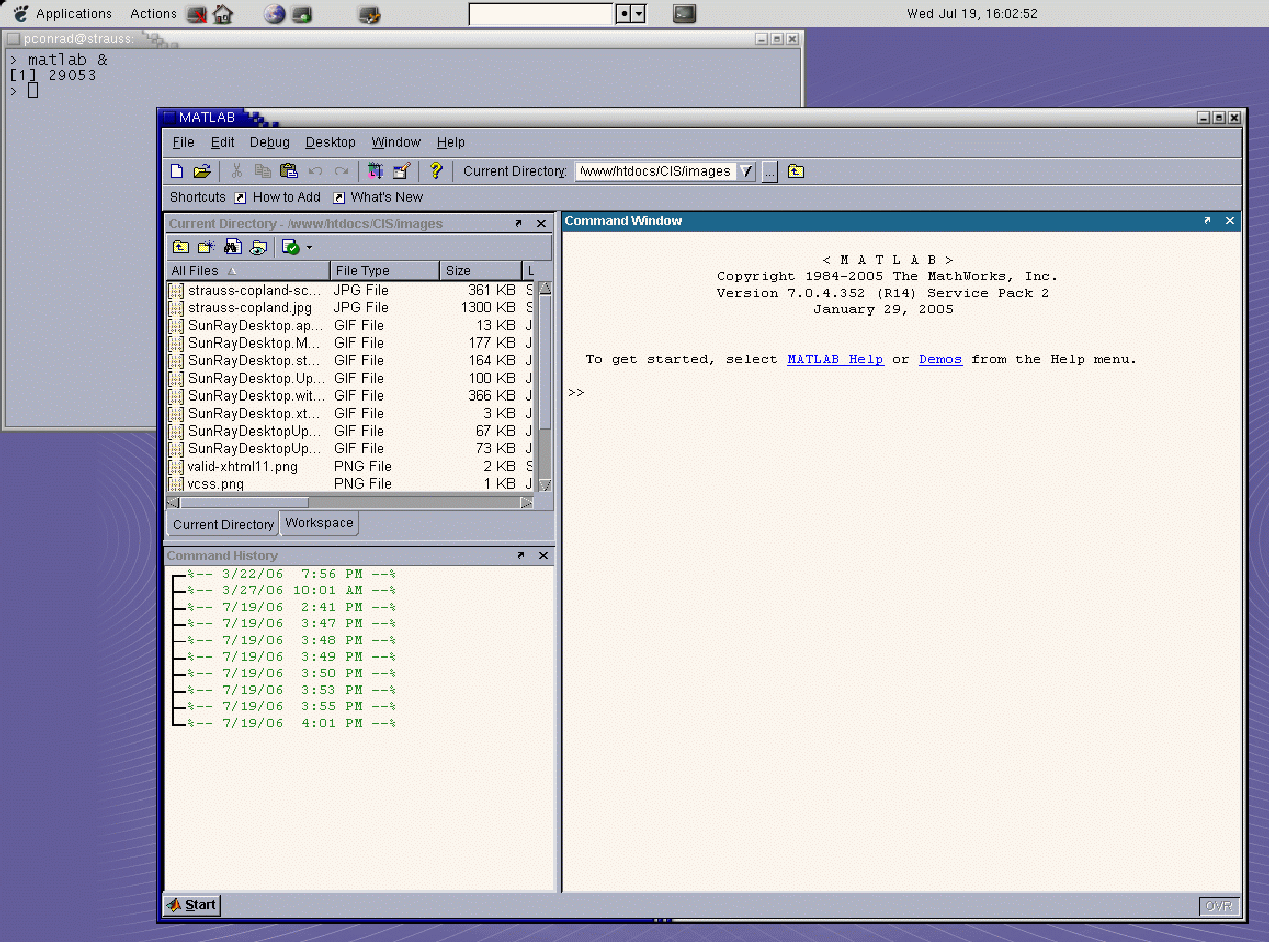The width and height of the screenshot is (1269, 942).
Task: Open the GUIDE icon in the toolbar
Action: coord(401,171)
